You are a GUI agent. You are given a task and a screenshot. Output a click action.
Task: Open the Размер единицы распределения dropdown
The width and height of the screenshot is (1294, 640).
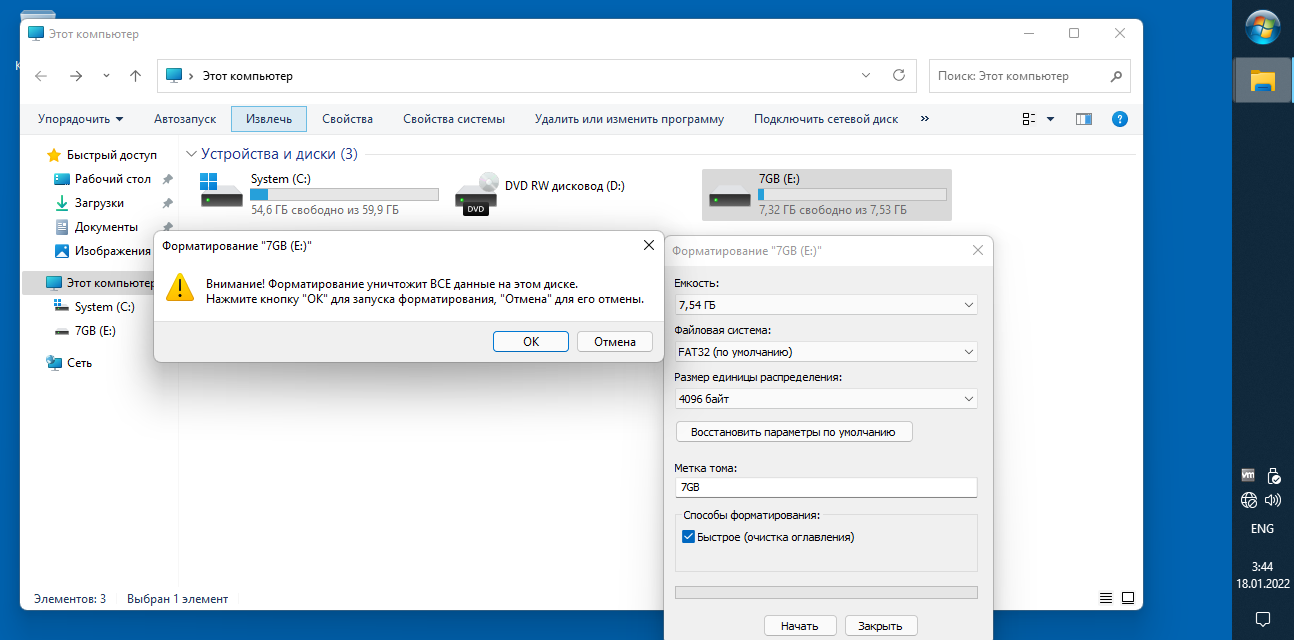coord(826,399)
